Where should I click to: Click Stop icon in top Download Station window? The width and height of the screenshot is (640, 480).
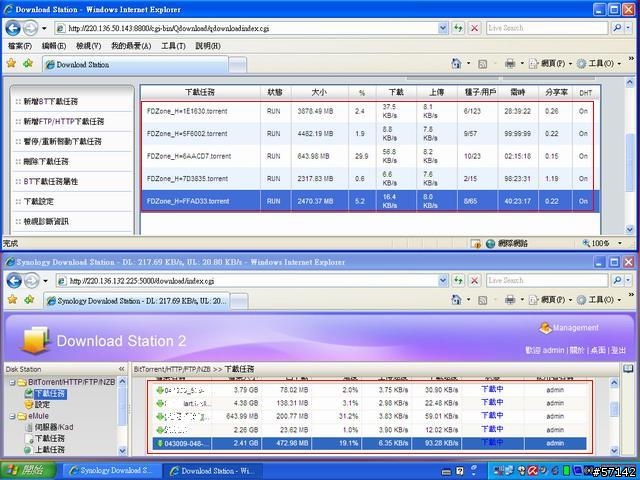pyautogui.click(x=474, y=28)
